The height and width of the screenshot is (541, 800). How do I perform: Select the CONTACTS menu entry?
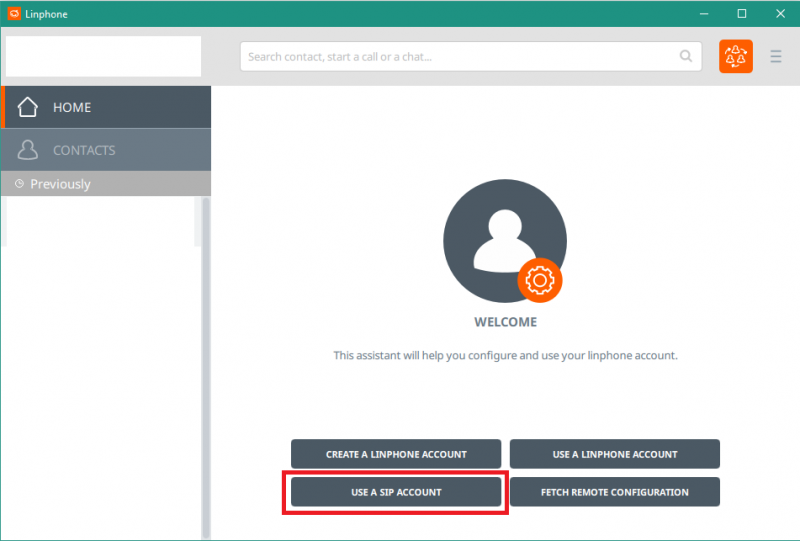point(106,150)
